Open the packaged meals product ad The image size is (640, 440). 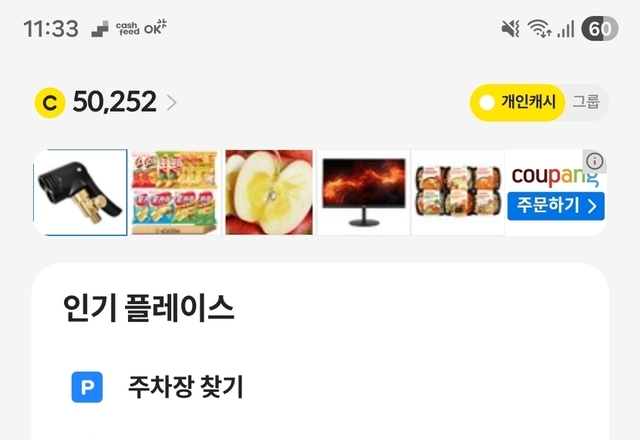pos(458,192)
